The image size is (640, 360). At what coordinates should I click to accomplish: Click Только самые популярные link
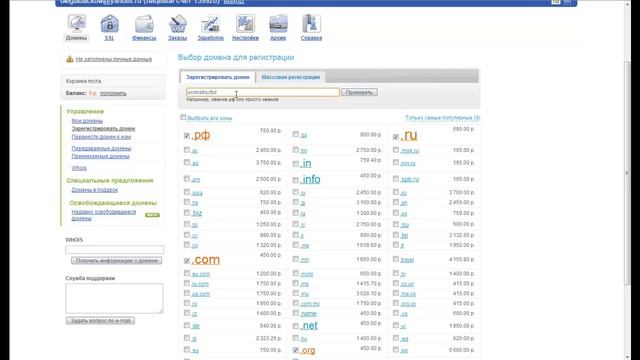coord(442,118)
